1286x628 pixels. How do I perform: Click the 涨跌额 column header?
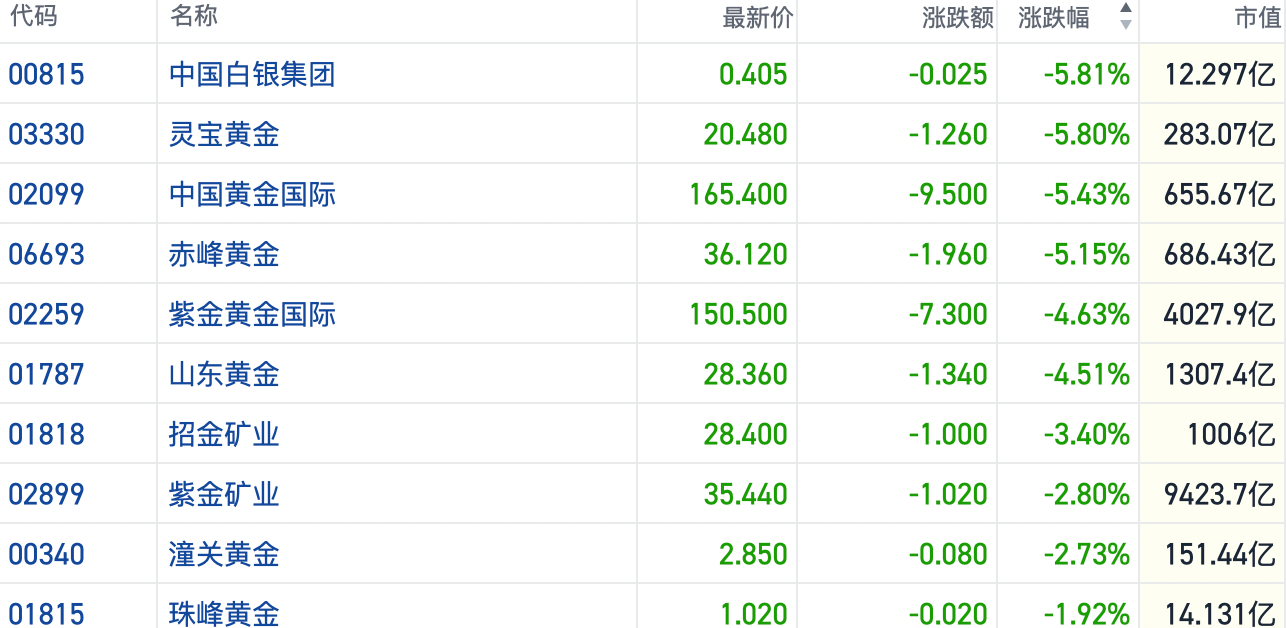coord(957,18)
